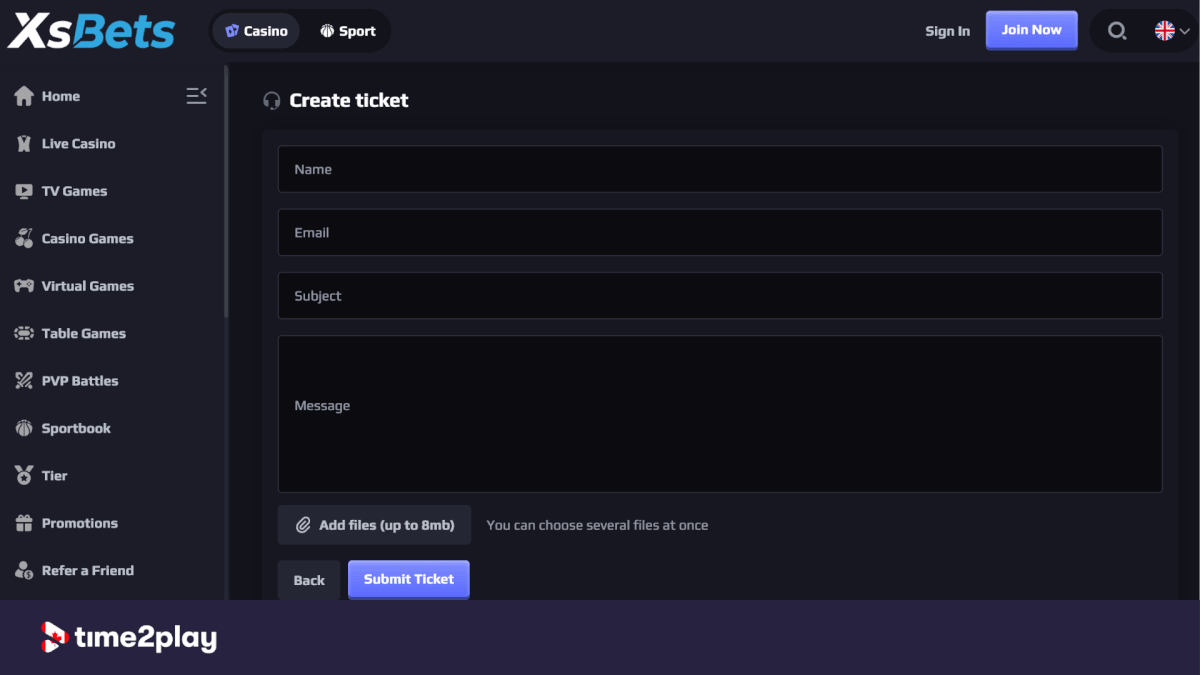Select Table Games in sidebar

(83, 333)
